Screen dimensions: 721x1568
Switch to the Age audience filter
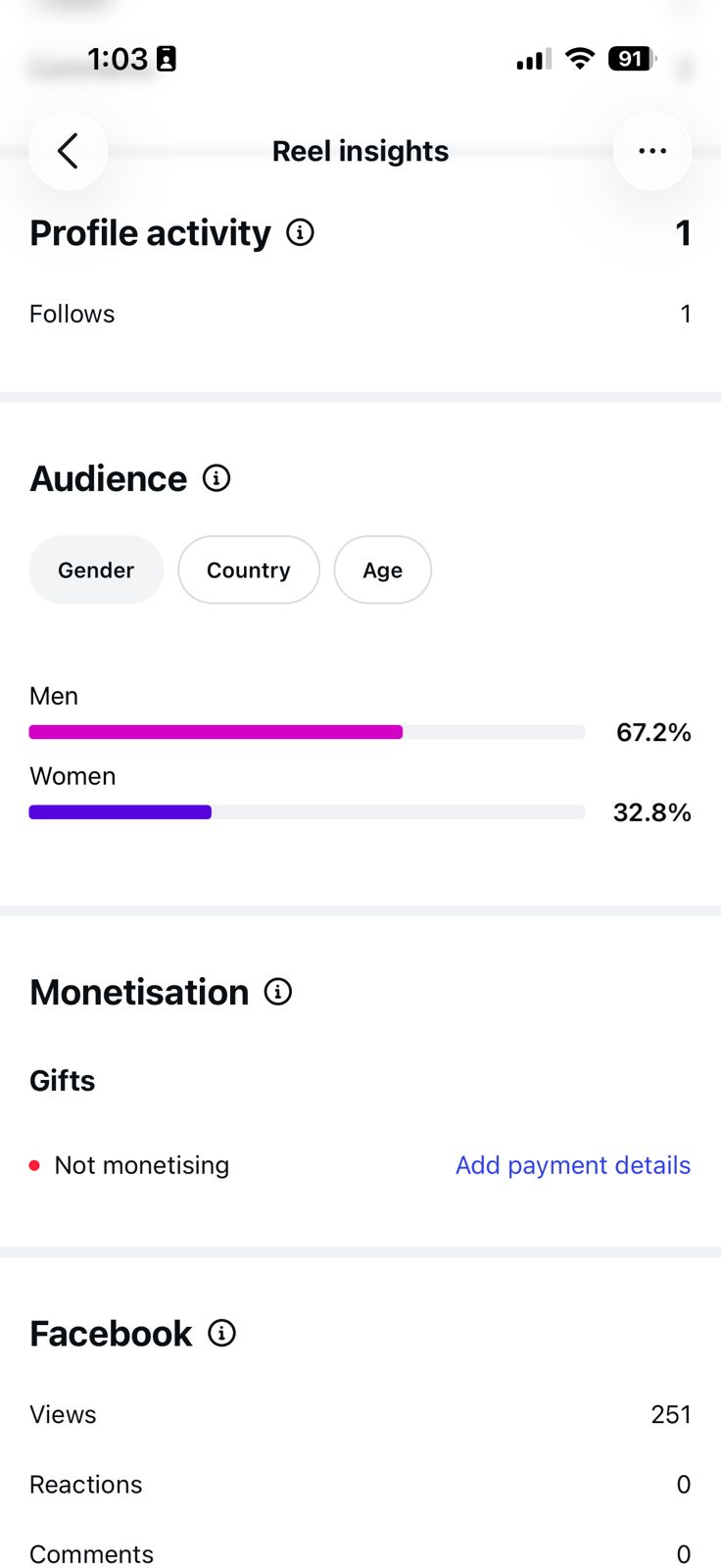tap(383, 569)
